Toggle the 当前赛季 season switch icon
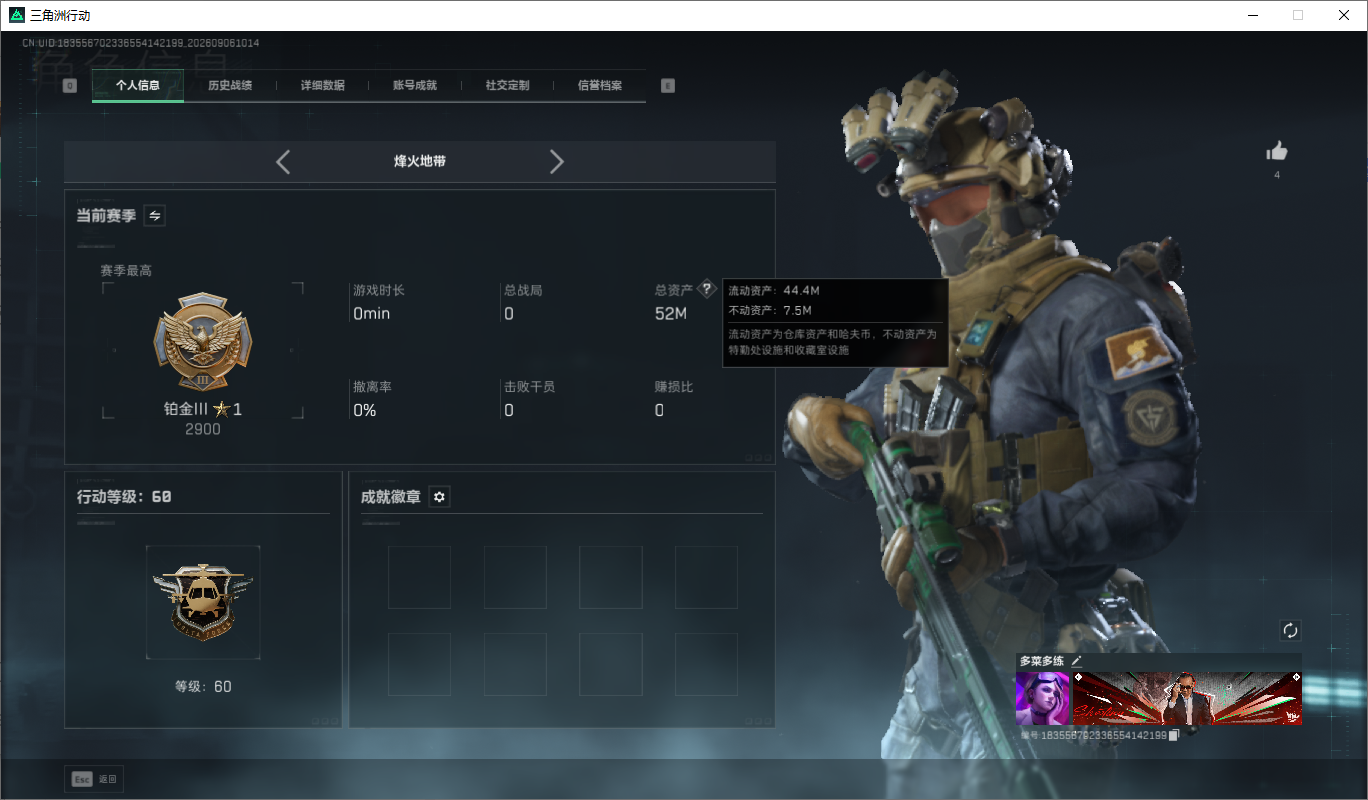The width and height of the screenshot is (1368, 800). pyautogui.click(x=155, y=215)
